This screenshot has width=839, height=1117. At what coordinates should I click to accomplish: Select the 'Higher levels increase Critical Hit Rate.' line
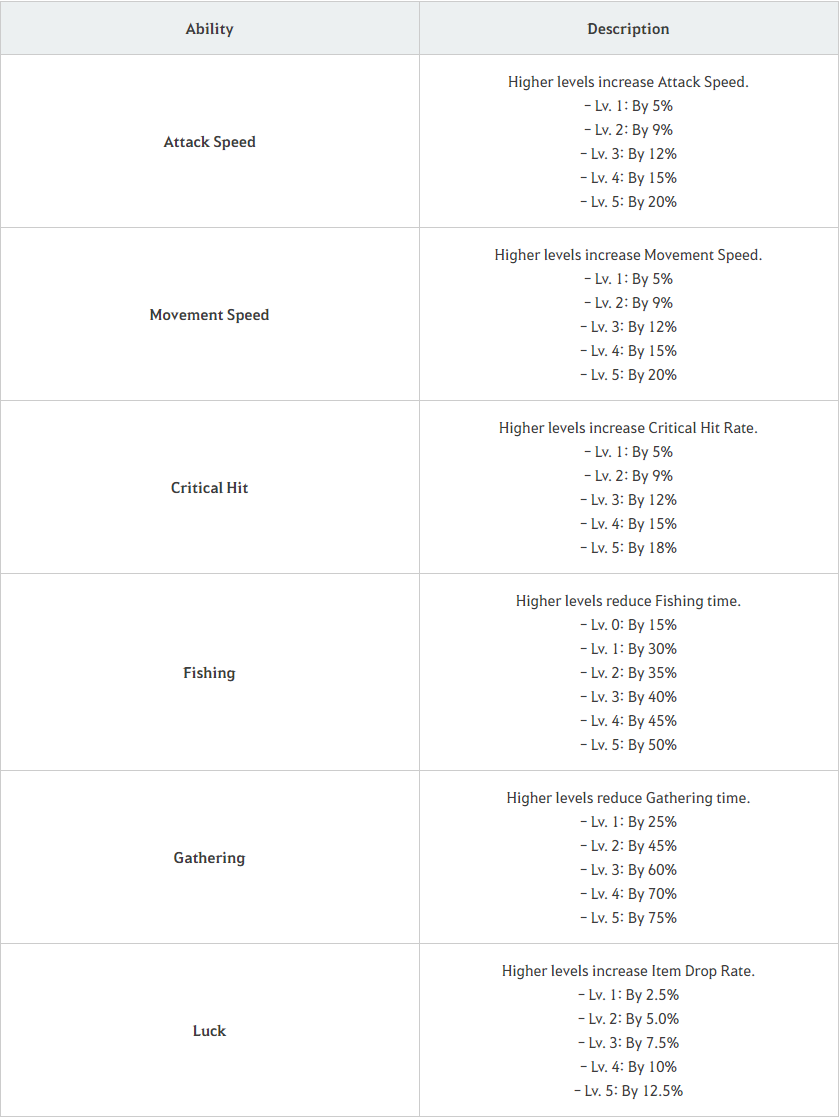[x=628, y=428]
